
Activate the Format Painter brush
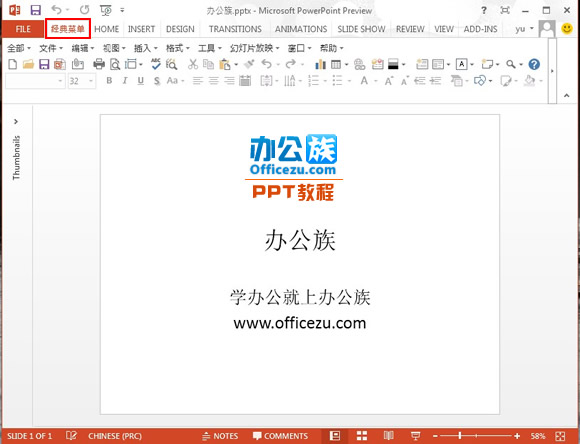(250, 64)
